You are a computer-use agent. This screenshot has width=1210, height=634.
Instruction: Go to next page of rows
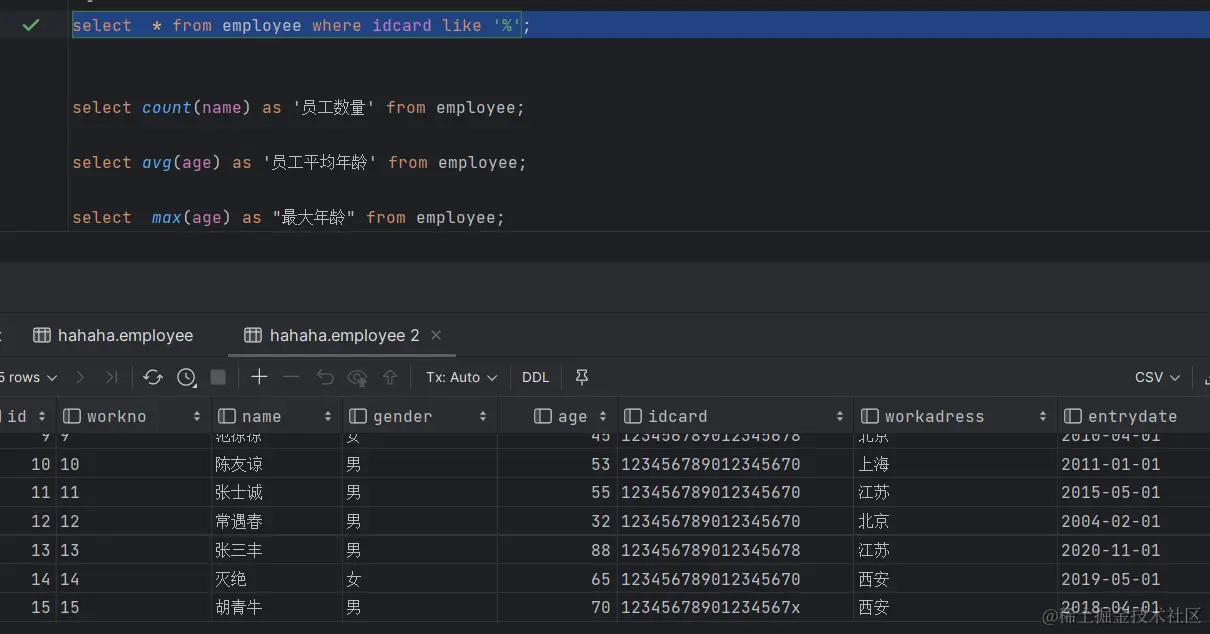point(80,377)
